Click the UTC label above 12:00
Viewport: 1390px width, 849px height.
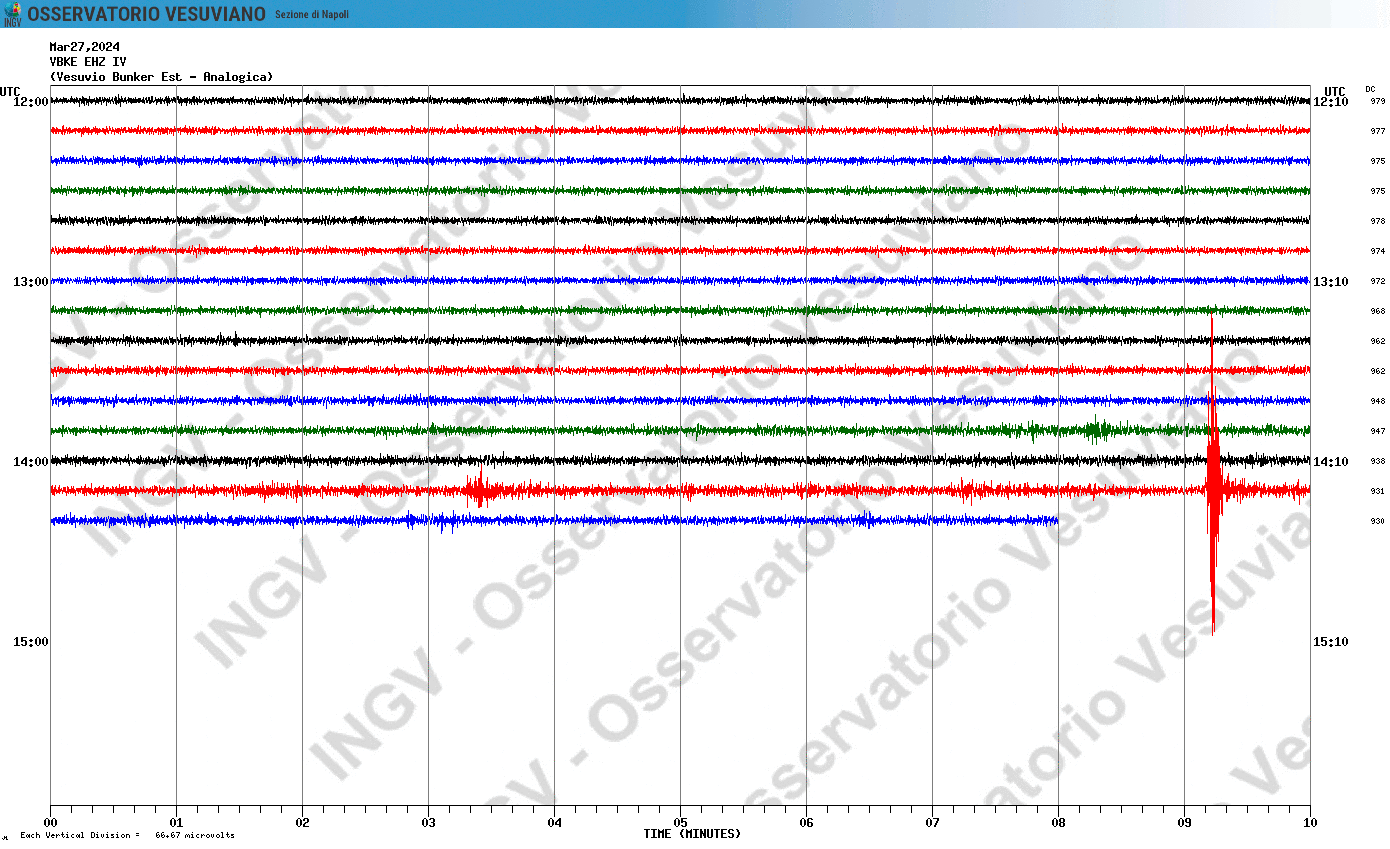click(10, 91)
